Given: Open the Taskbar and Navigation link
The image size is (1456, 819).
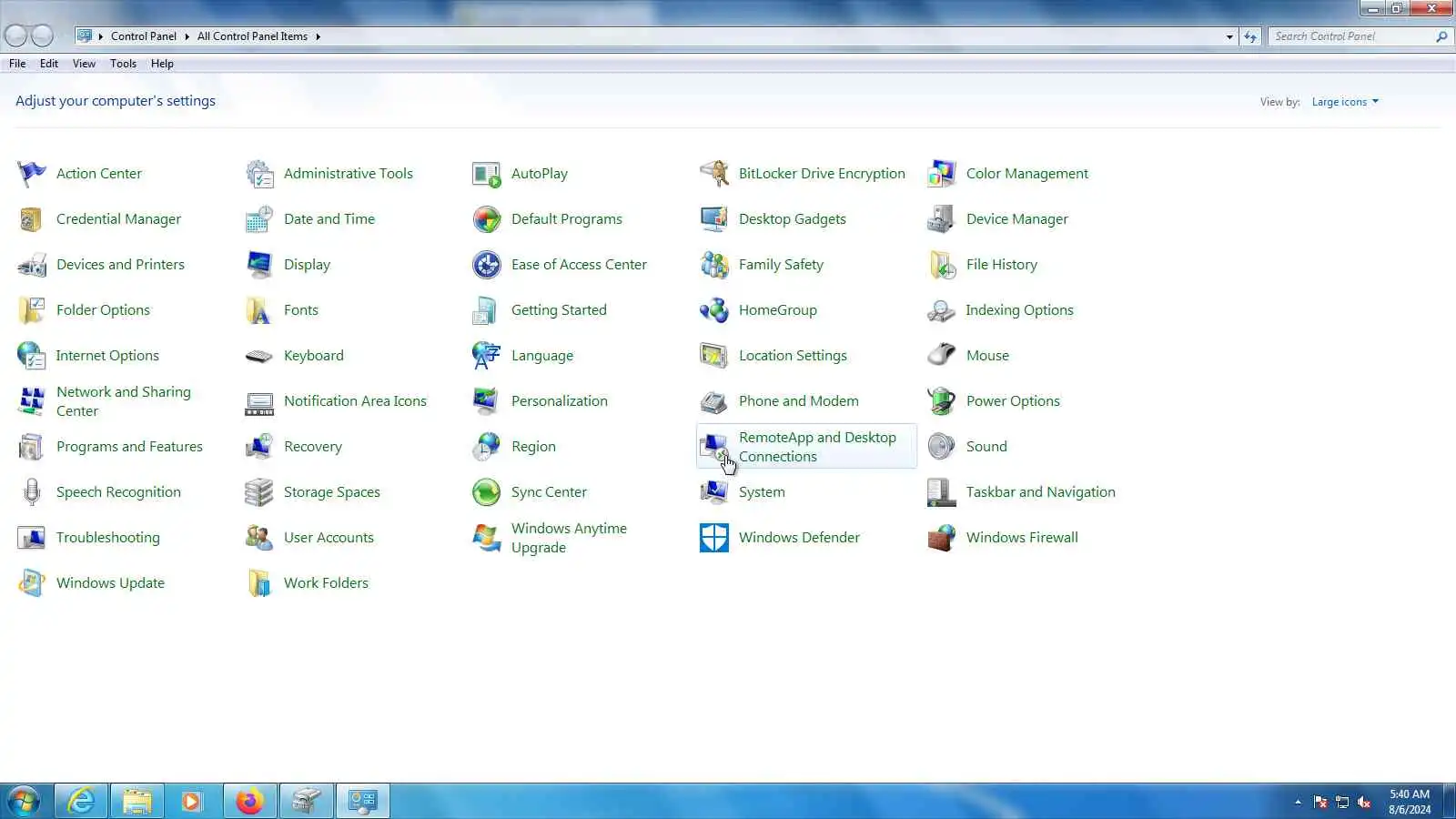Looking at the screenshot, I should point(1040,492).
